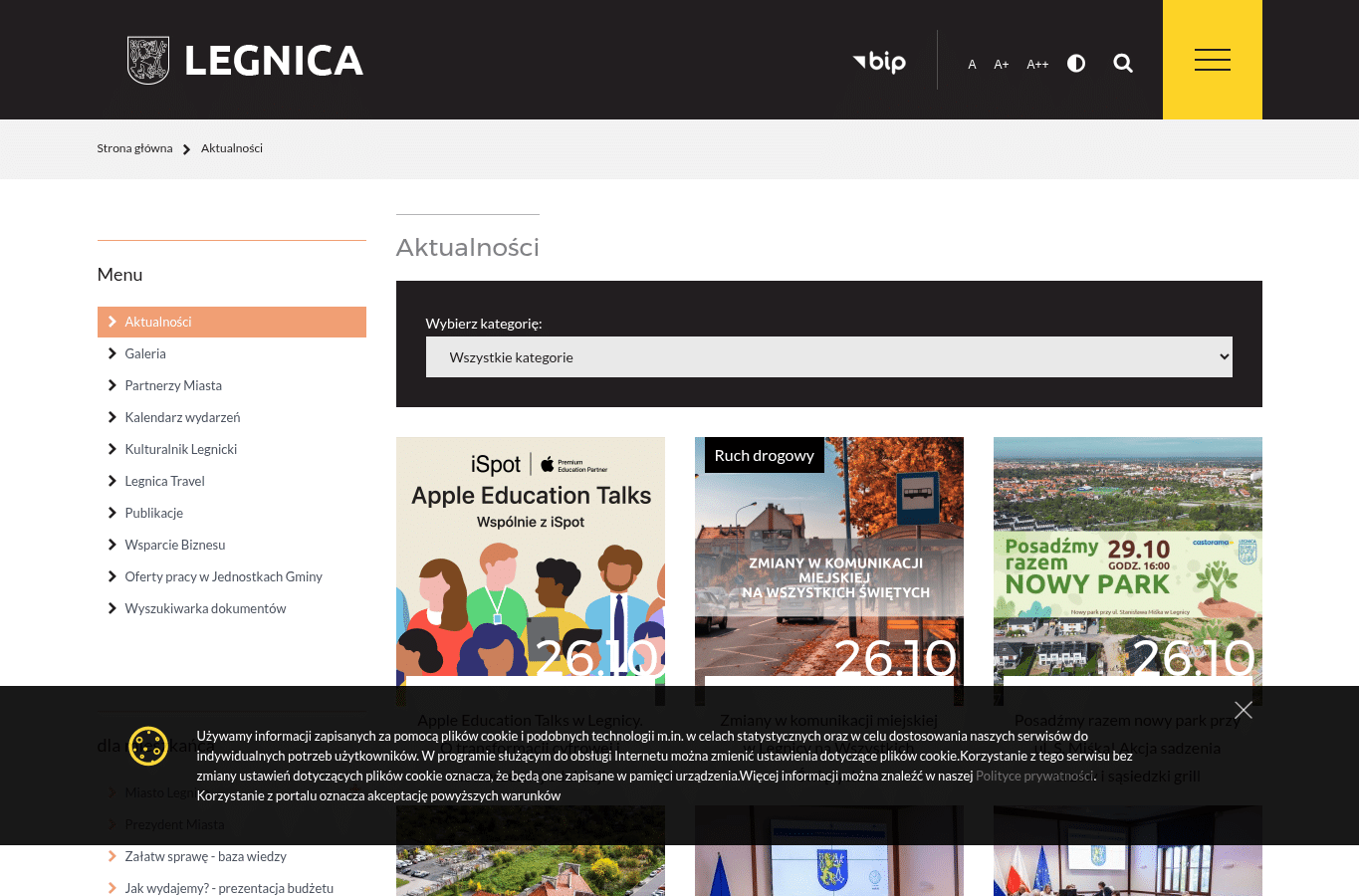Click the chevron beside Partnerzy Miasta
1359x896 pixels.
coord(113,385)
